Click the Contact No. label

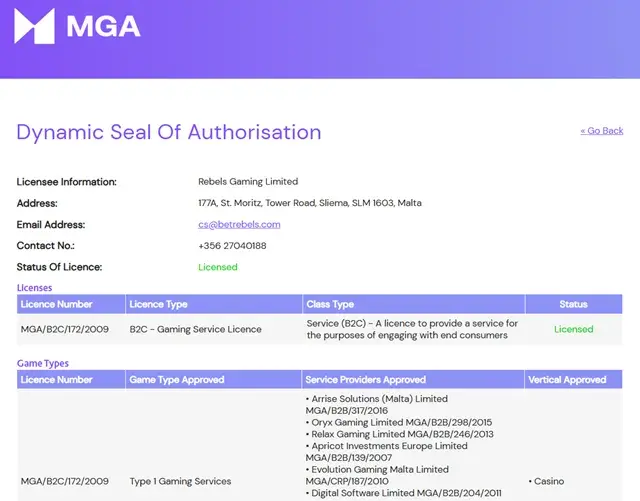(x=45, y=245)
